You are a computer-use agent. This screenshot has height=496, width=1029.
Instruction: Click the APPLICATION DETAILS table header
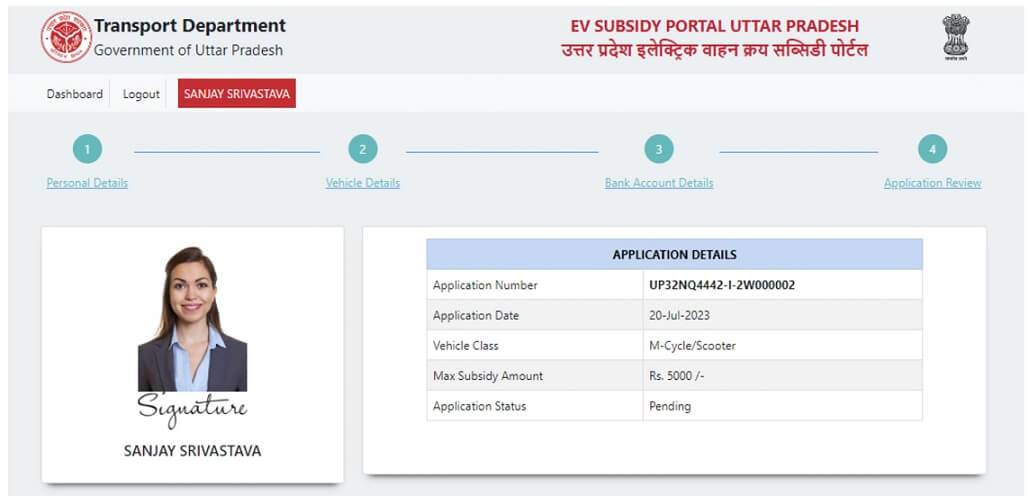pos(675,255)
